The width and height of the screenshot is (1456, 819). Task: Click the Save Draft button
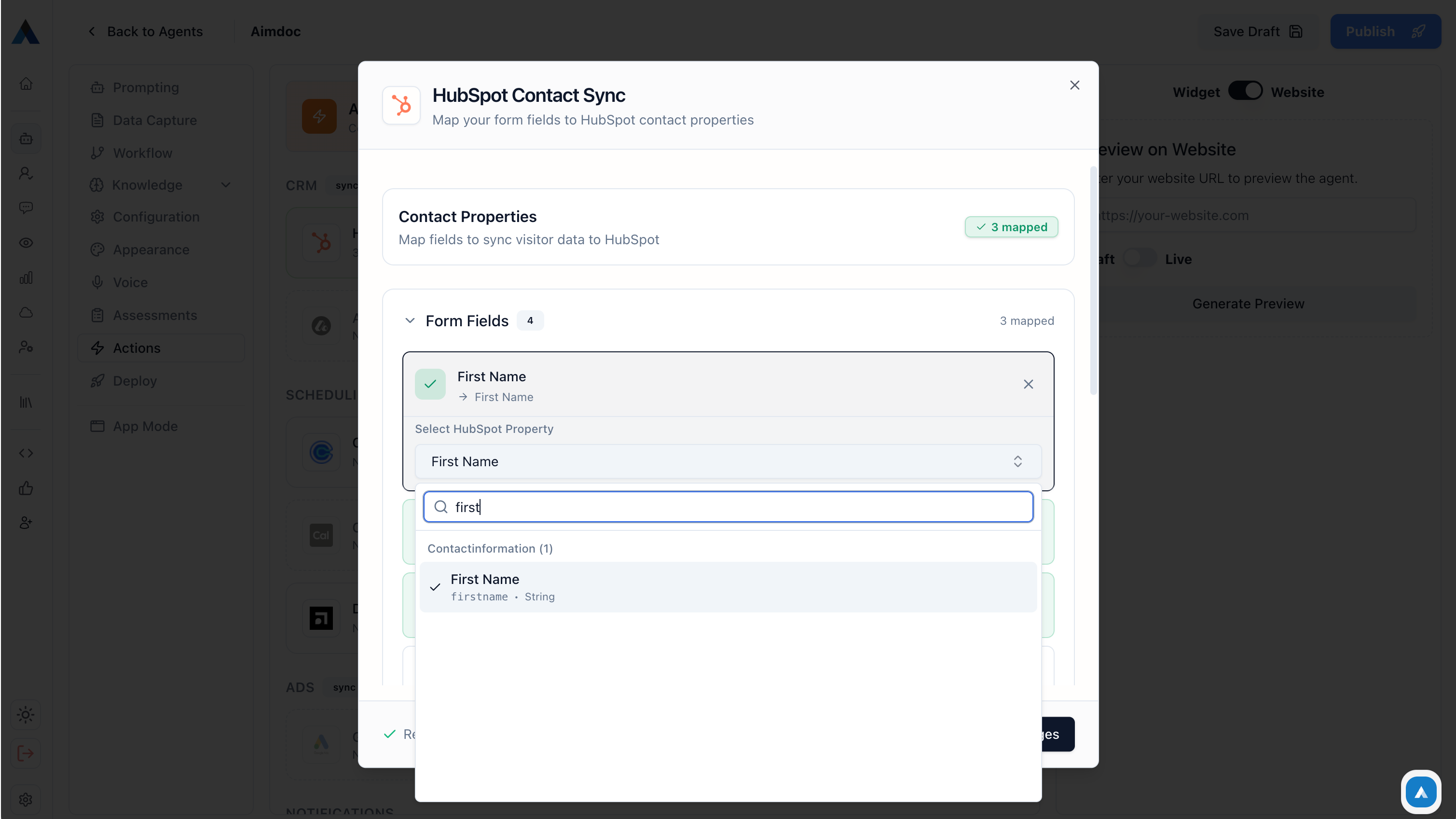[x=1258, y=32]
